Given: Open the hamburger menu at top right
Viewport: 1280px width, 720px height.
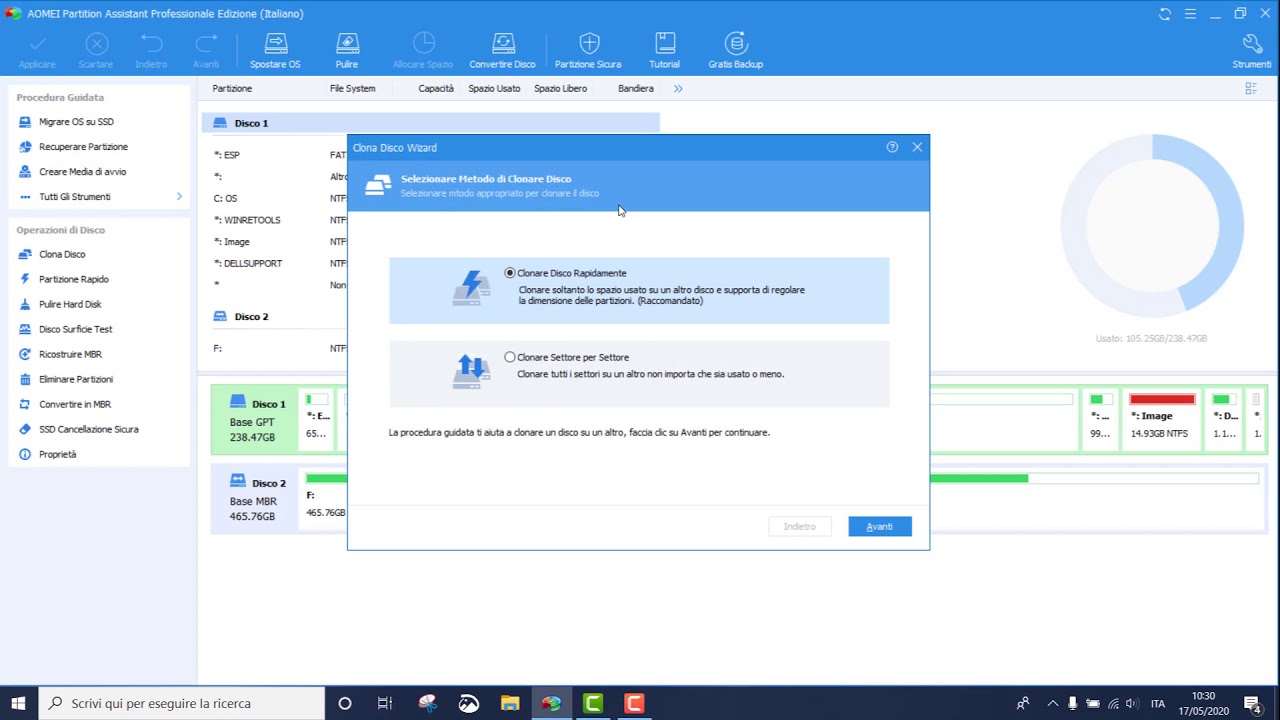Looking at the screenshot, I should [x=1189, y=13].
